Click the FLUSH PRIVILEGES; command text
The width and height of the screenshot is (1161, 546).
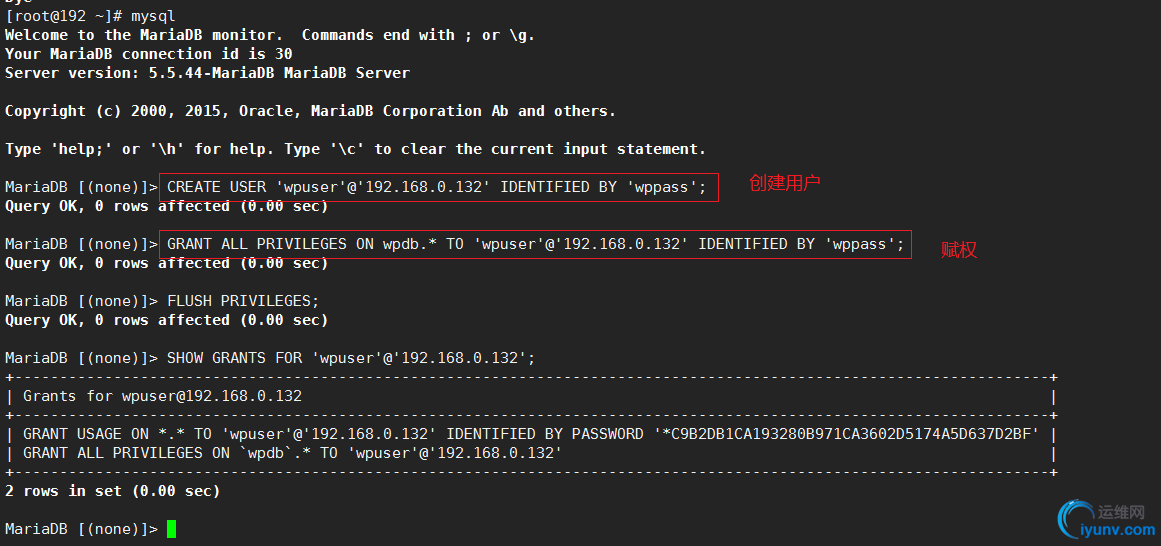point(243,302)
